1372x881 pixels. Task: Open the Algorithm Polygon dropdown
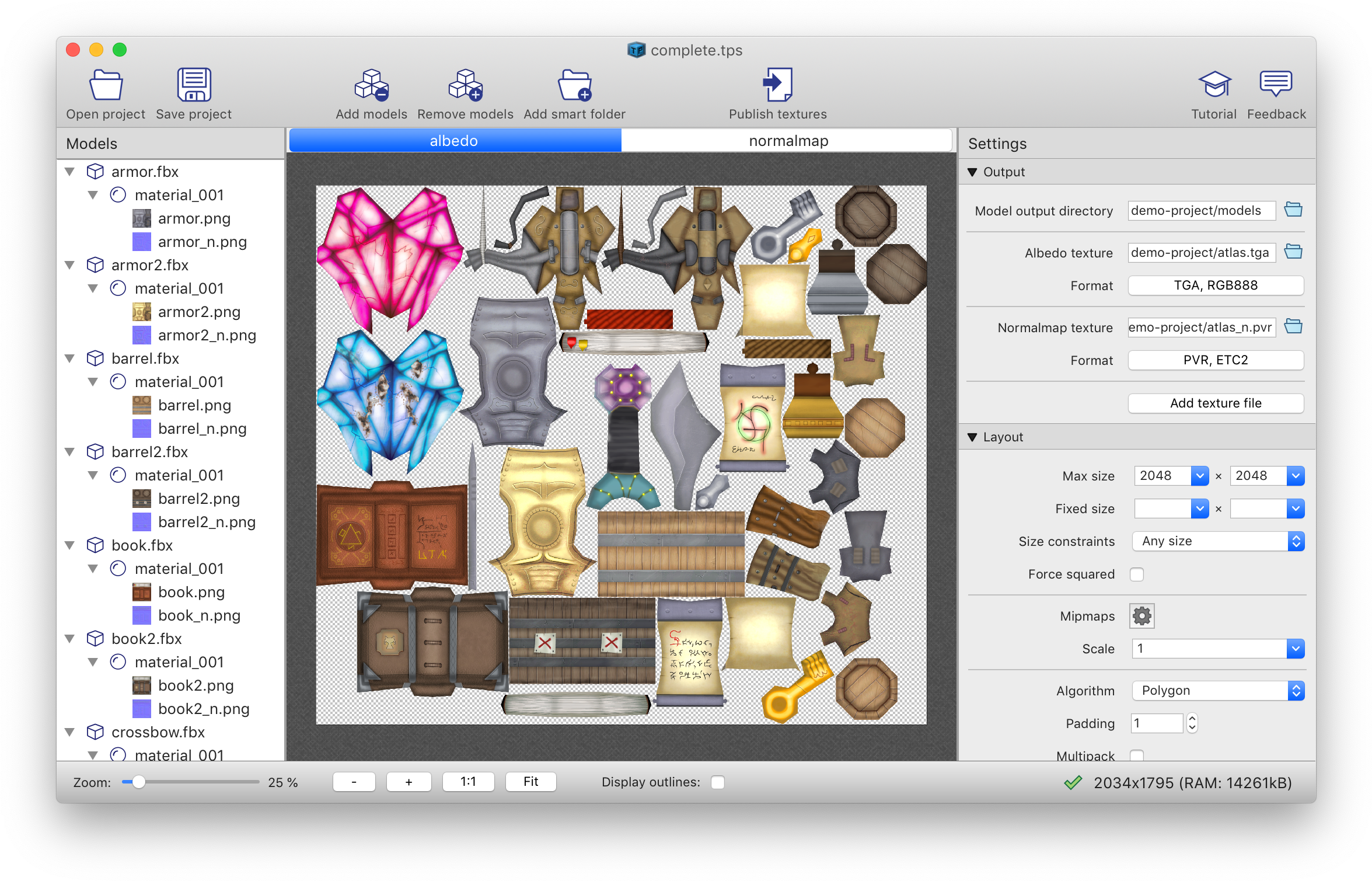click(1219, 691)
